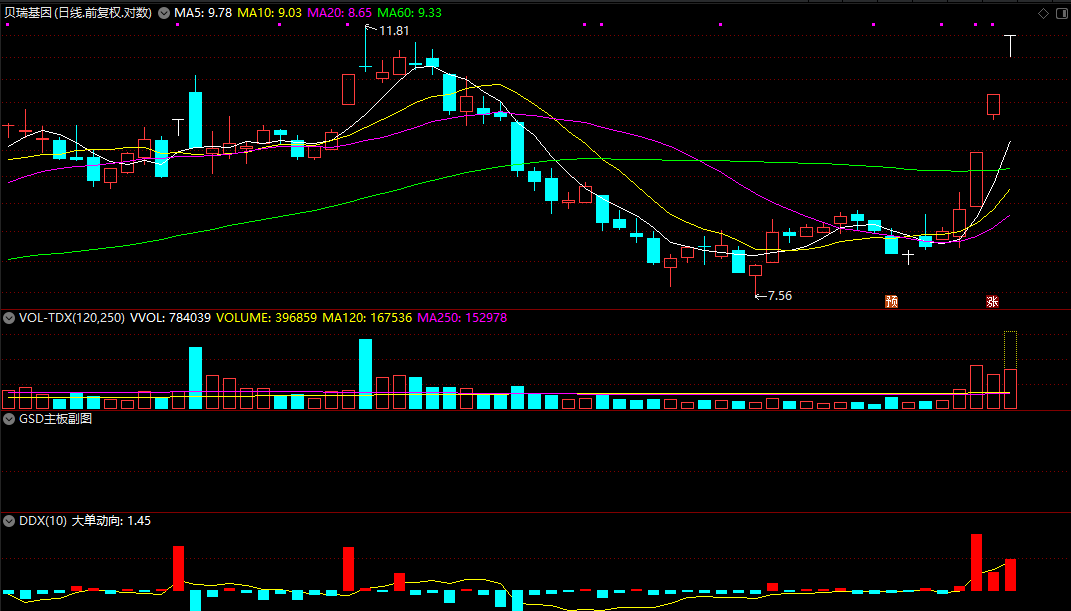Screen dimensions: 1071x611
Task: Click the 涨 marker icon
Action: point(993,301)
